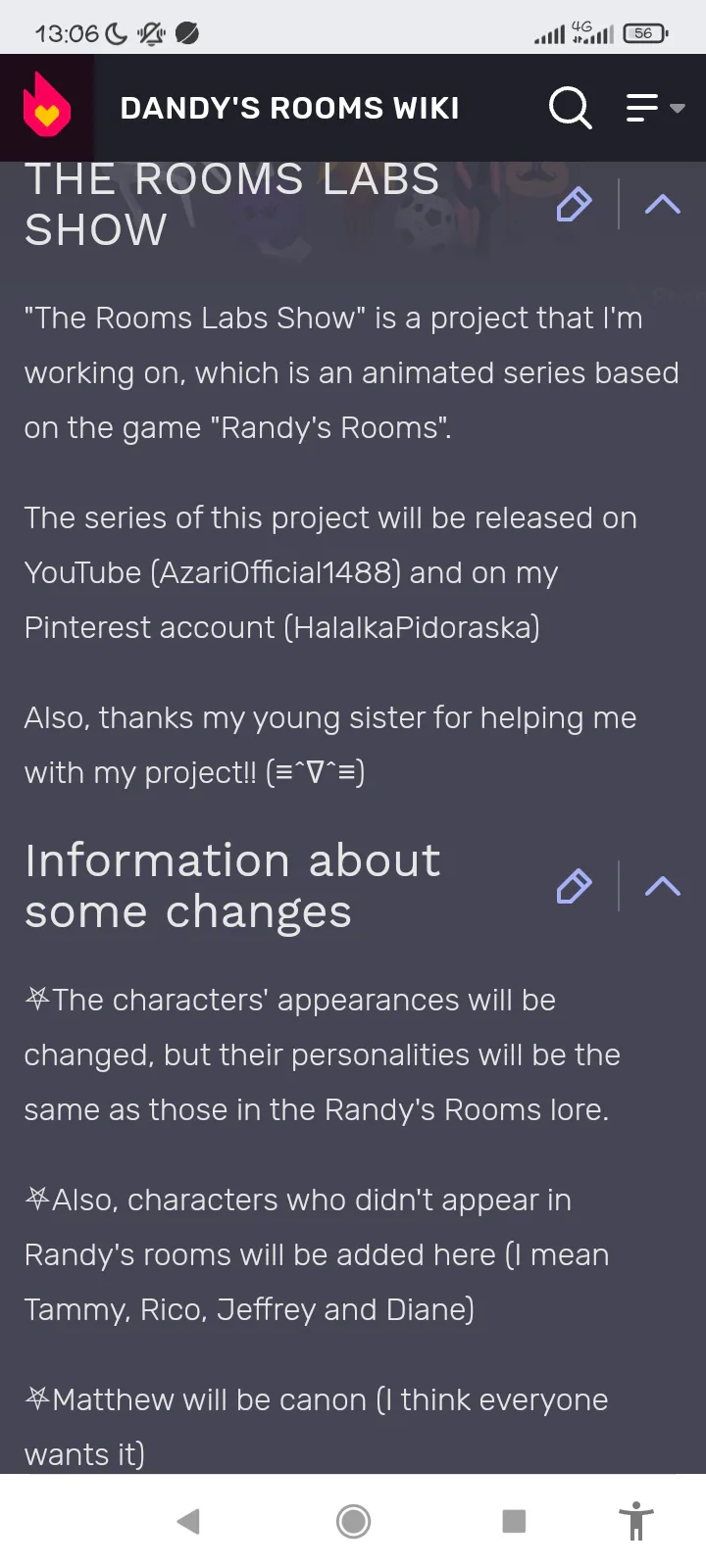Tap the battery indicator in status bar
The image size is (706, 1568).
coord(644,33)
